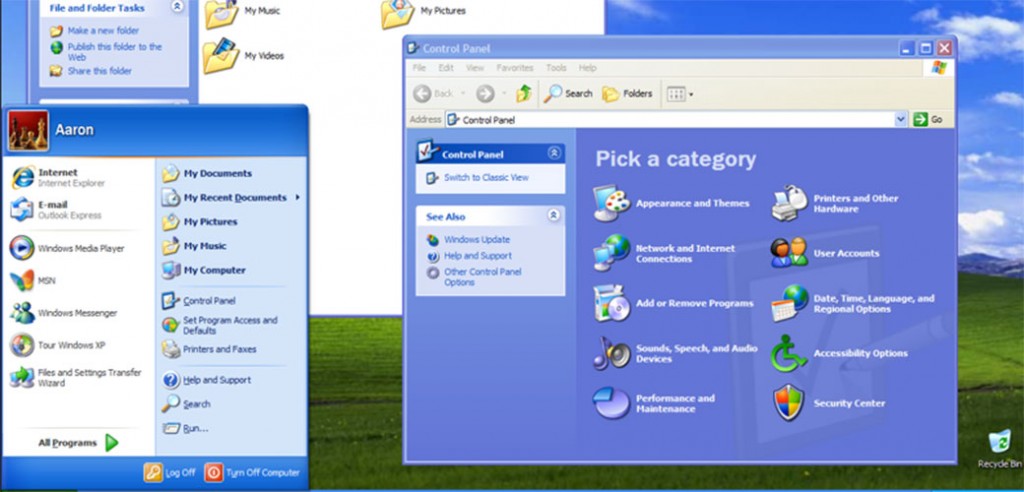Open My Pictures in Start menu
The width and height of the screenshot is (1024, 492).
pyautogui.click(x=200, y=221)
